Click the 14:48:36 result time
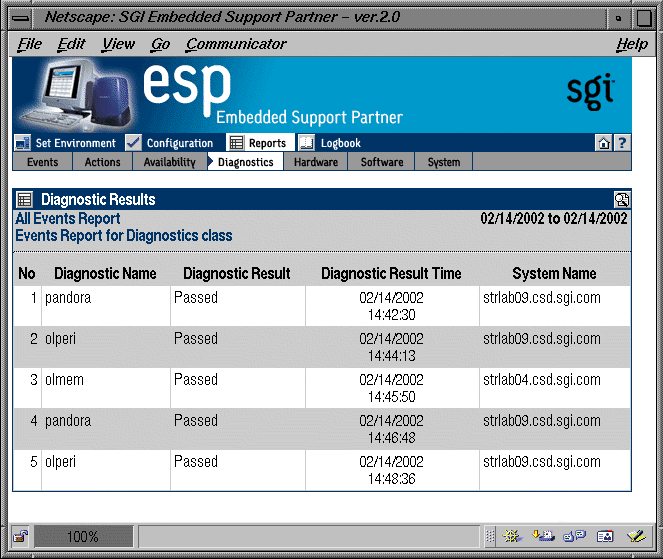This screenshot has width=663, height=559. click(x=392, y=479)
